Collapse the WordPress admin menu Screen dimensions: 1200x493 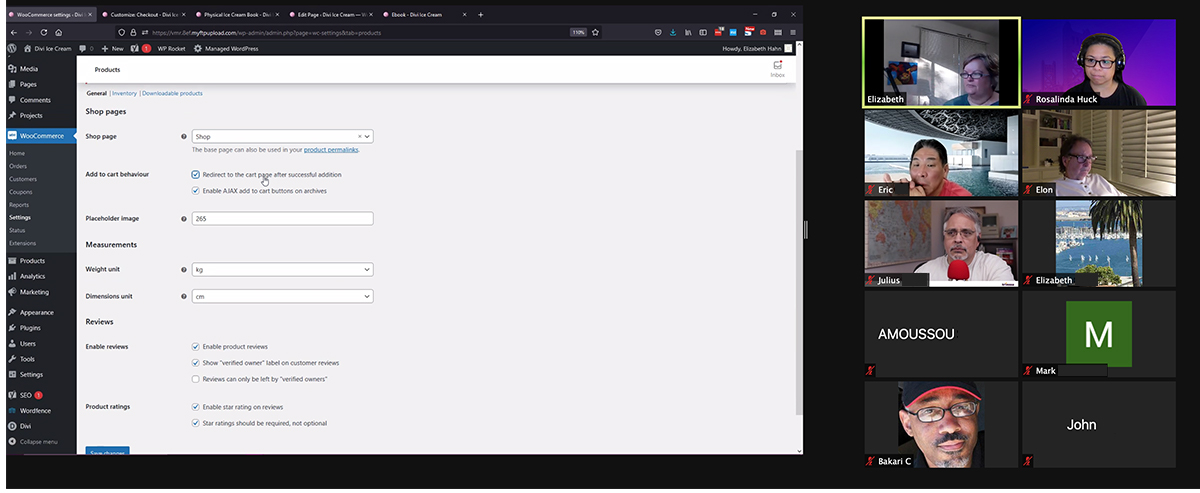[38, 441]
